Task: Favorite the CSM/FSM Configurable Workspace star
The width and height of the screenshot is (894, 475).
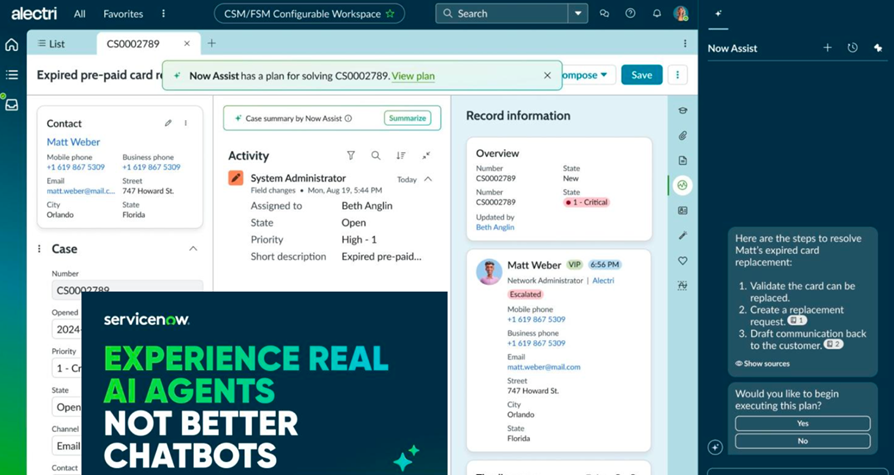Action: [390, 14]
